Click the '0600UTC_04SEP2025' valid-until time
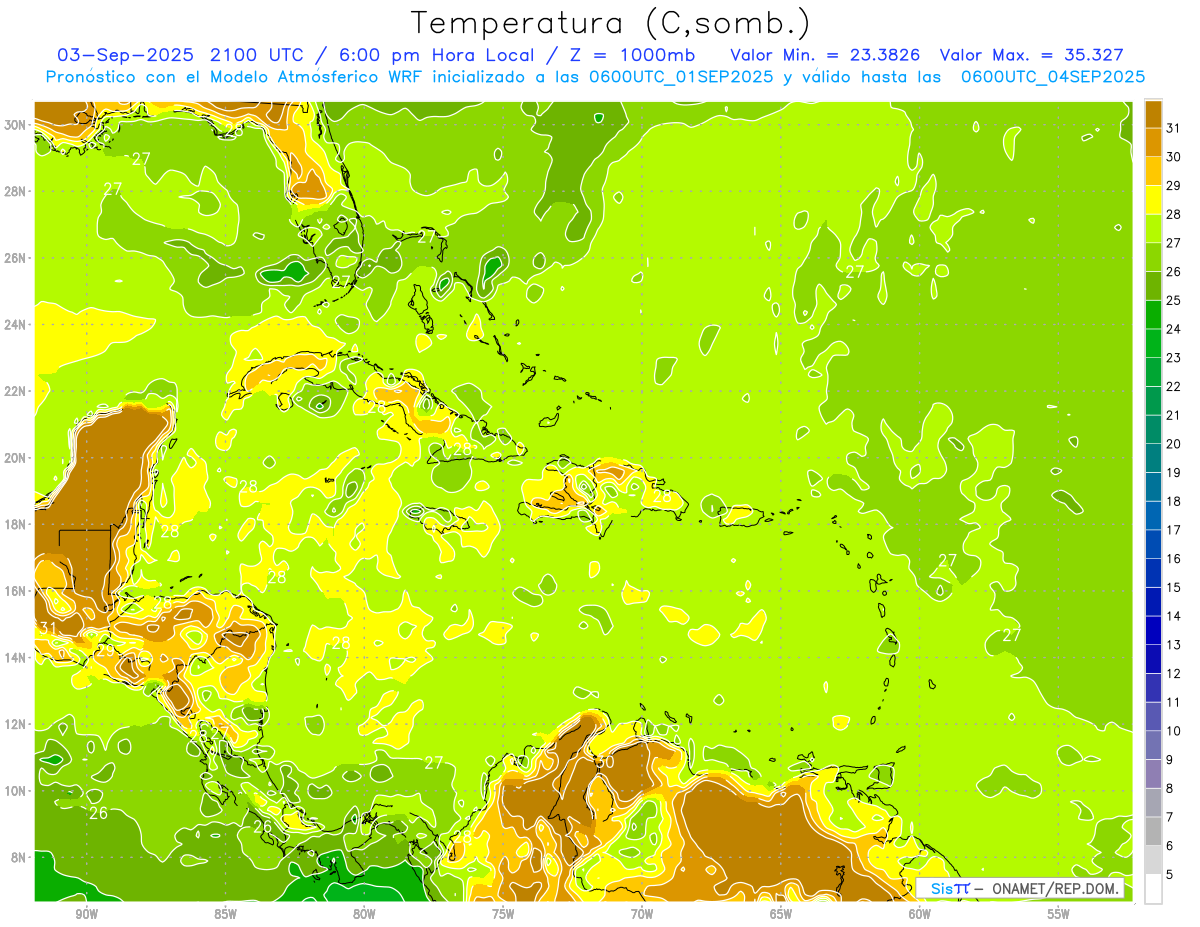Screen dimensions: 1200x927 pos(1053,77)
